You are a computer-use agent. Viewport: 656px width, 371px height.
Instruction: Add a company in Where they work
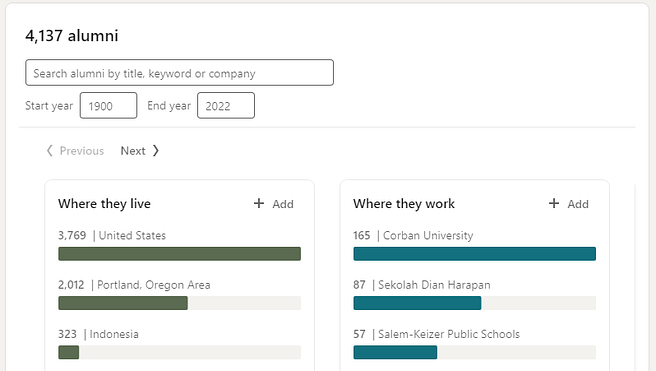(x=569, y=204)
